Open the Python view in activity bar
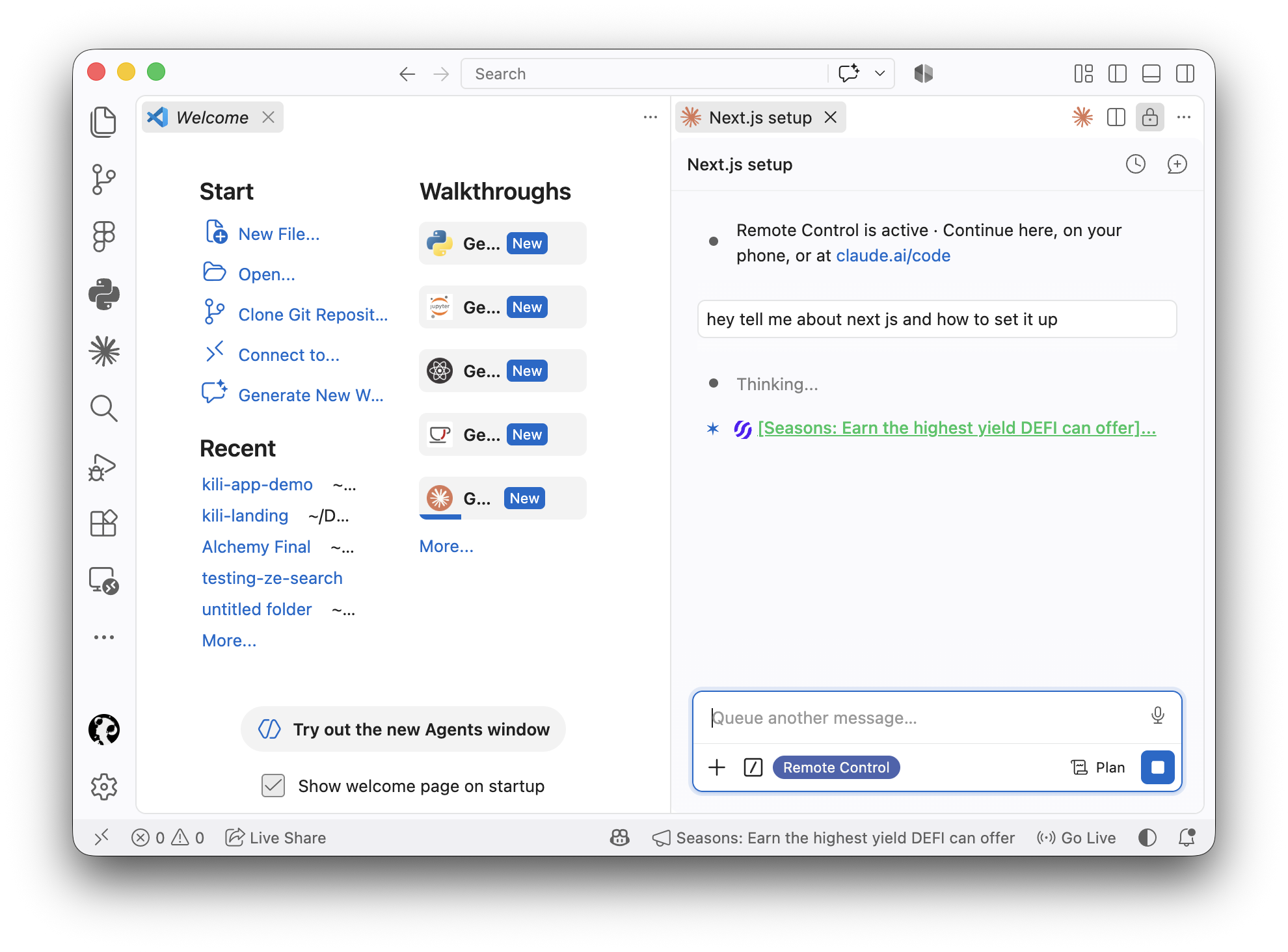The image size is (1288, 952). [x=103, y=294]
